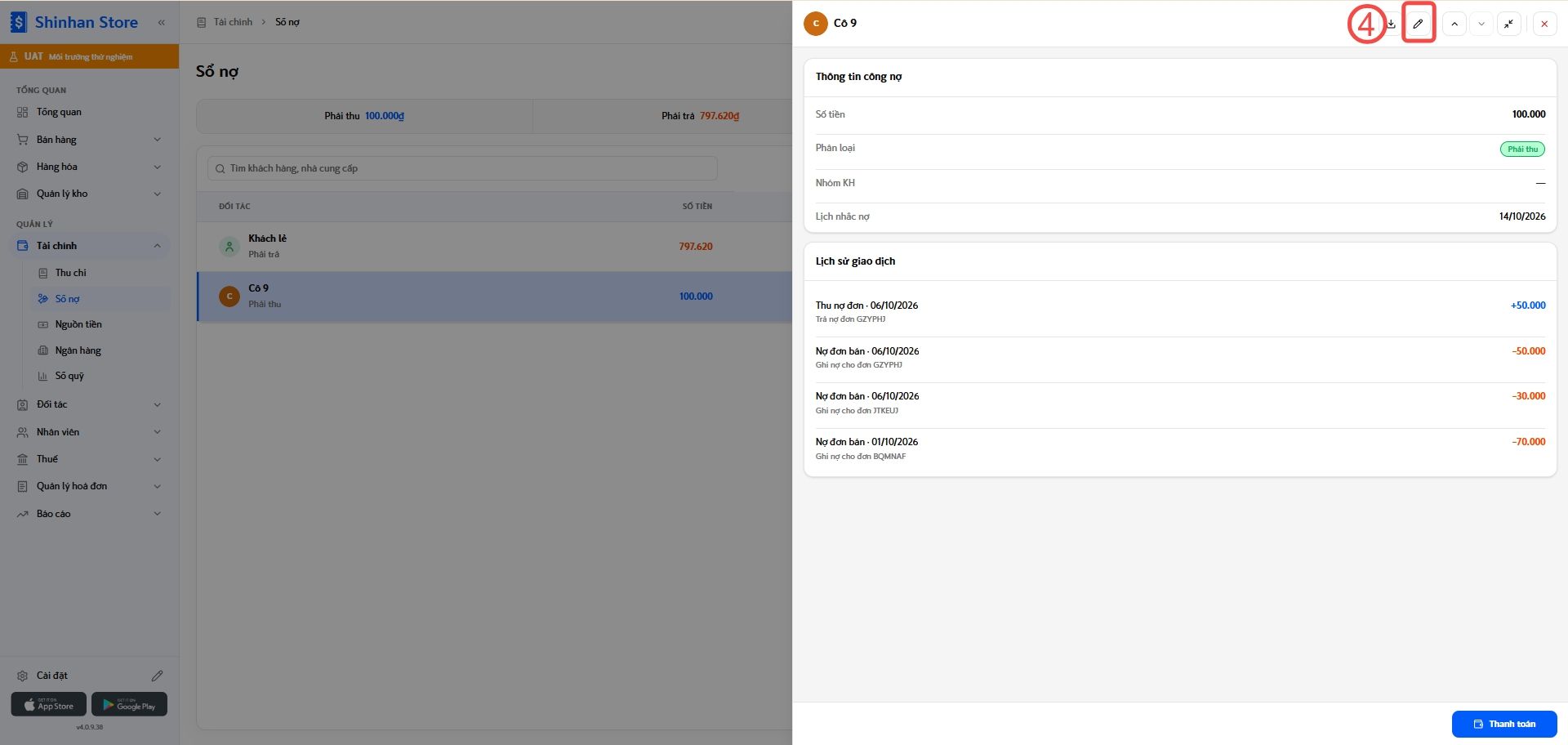Open Nguồn tiền submenu item
1568x745 pixels.
[x=100, y=324]
